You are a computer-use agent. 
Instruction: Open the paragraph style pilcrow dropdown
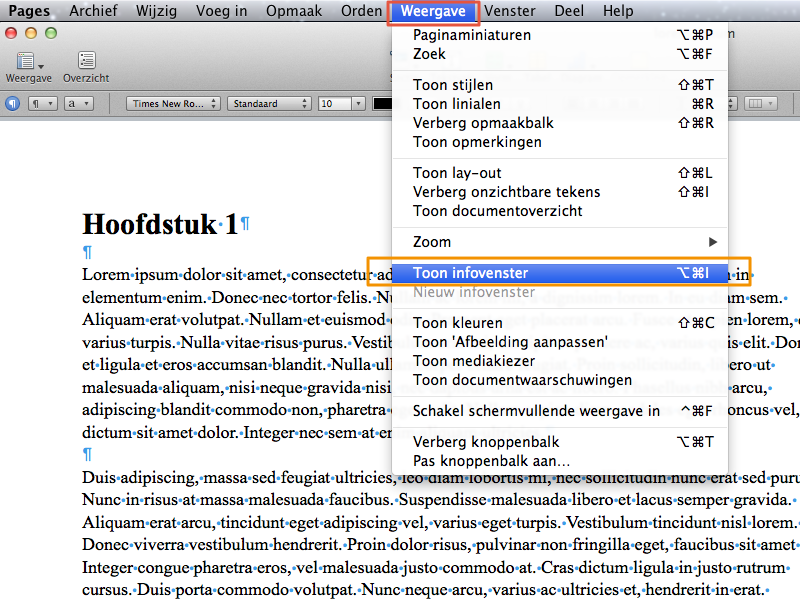pos(42,104)
